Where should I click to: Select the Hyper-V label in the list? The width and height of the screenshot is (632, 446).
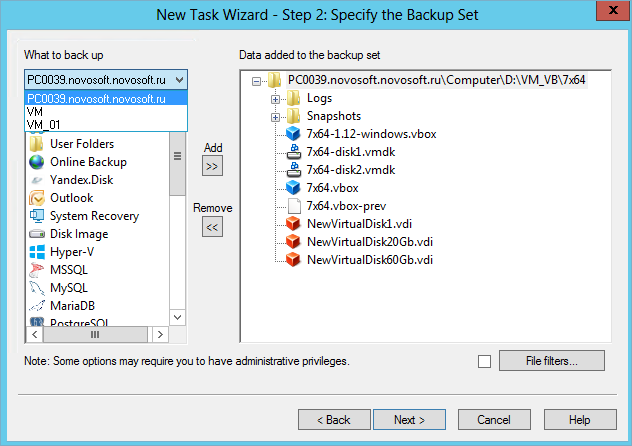[x=72, y=252]
